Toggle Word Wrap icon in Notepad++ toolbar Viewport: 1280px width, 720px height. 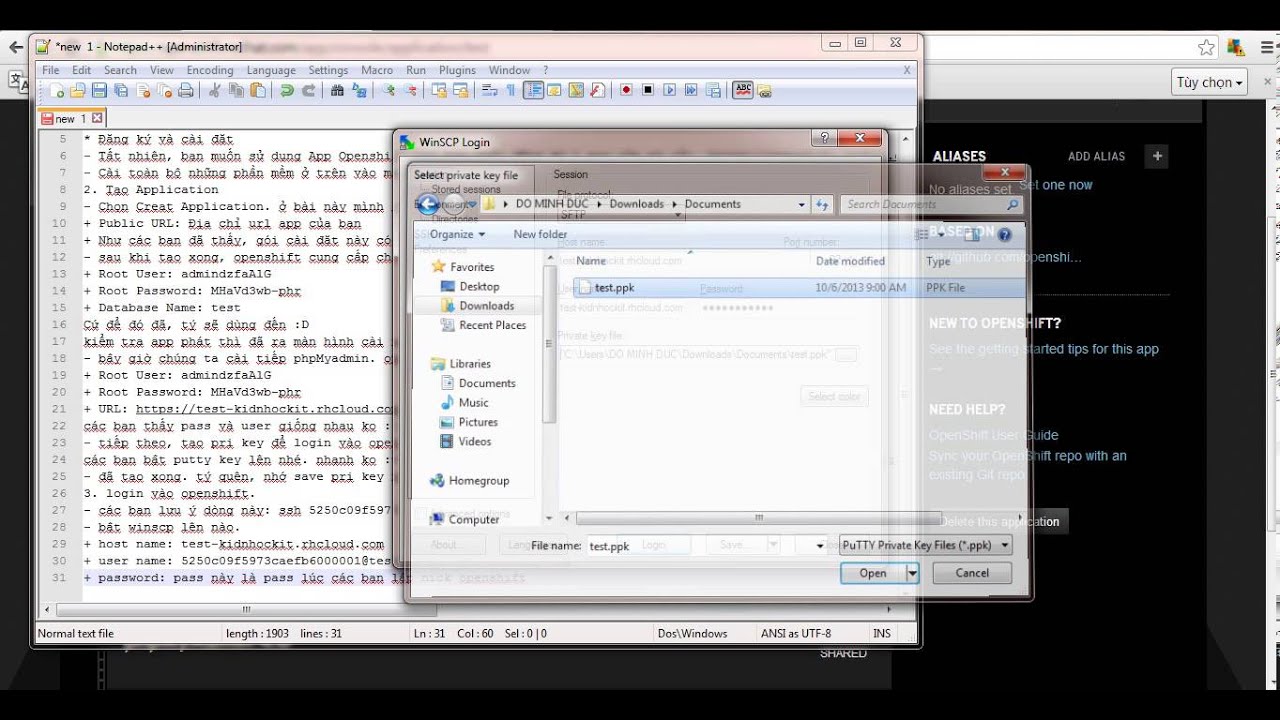tap(489, 90)
